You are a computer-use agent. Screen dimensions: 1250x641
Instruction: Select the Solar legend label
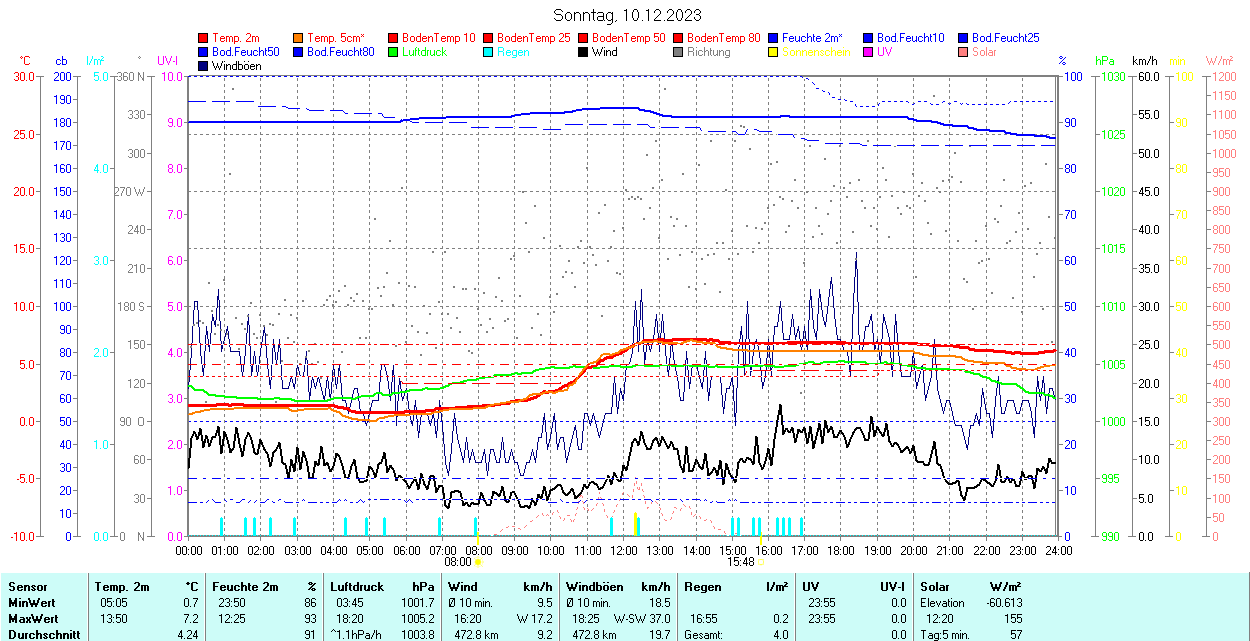click(984, 52)
